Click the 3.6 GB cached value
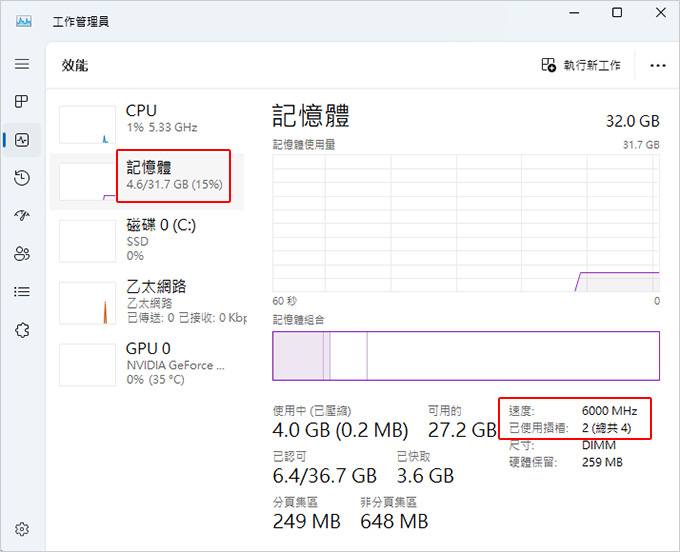Screen dimensions: 680x552 click(x=425, y=476)
